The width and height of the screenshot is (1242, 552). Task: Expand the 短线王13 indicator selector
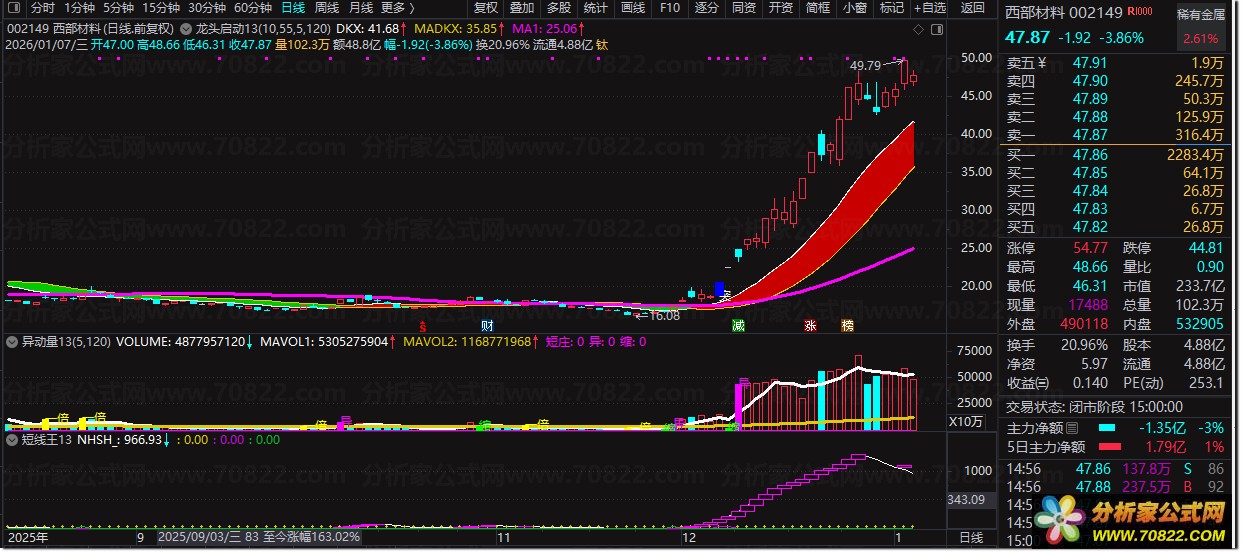(12, 439)
